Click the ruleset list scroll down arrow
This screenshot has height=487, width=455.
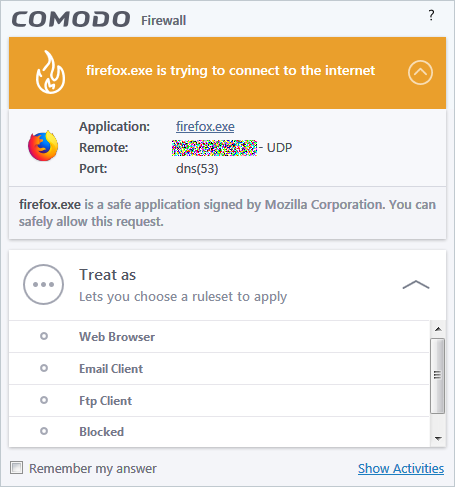pos(438,439)
